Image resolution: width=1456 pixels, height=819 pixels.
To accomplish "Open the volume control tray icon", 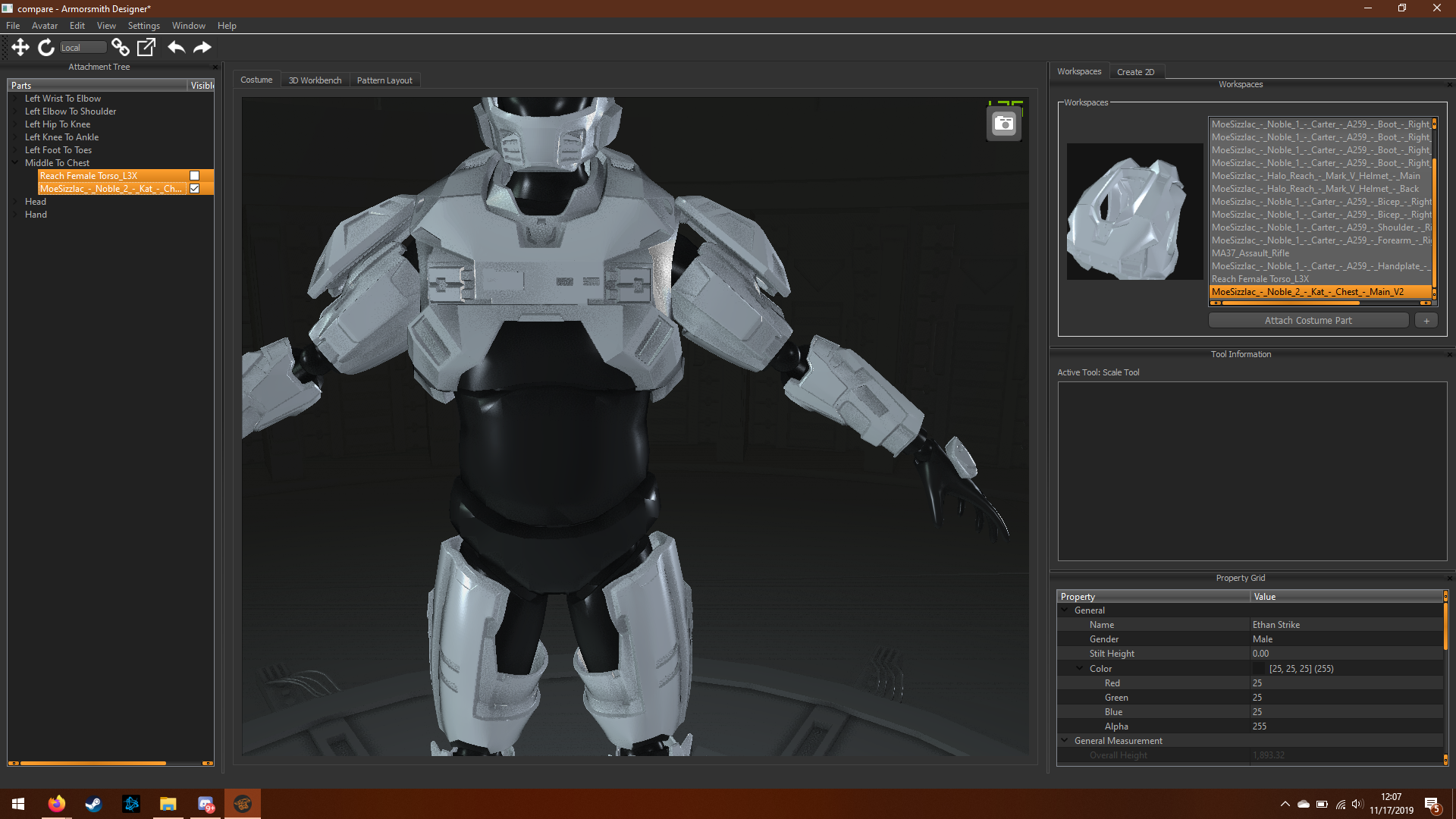I will pos(1357,804).
